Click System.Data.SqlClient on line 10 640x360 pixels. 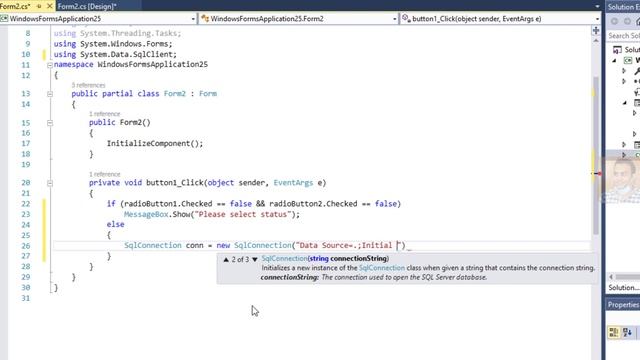[127, 54]
